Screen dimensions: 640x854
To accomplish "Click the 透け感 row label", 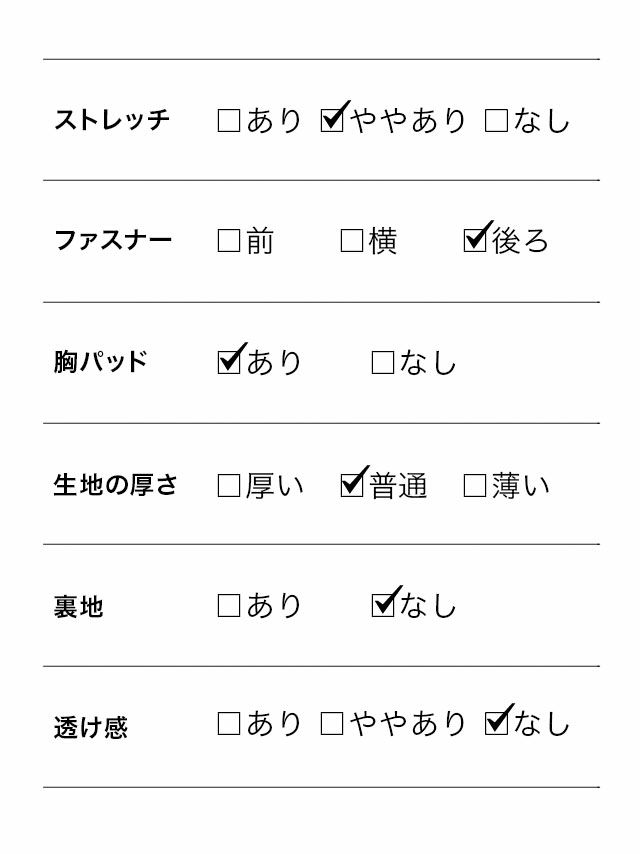I will (91, 727).
